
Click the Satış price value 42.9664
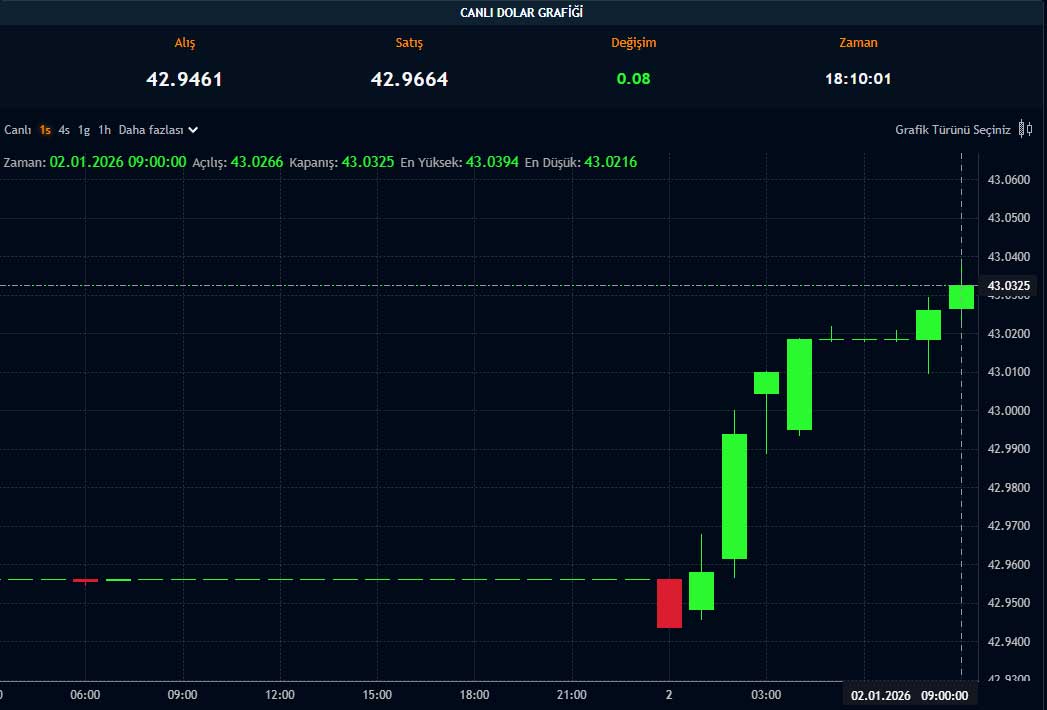[x=409, y=80]
